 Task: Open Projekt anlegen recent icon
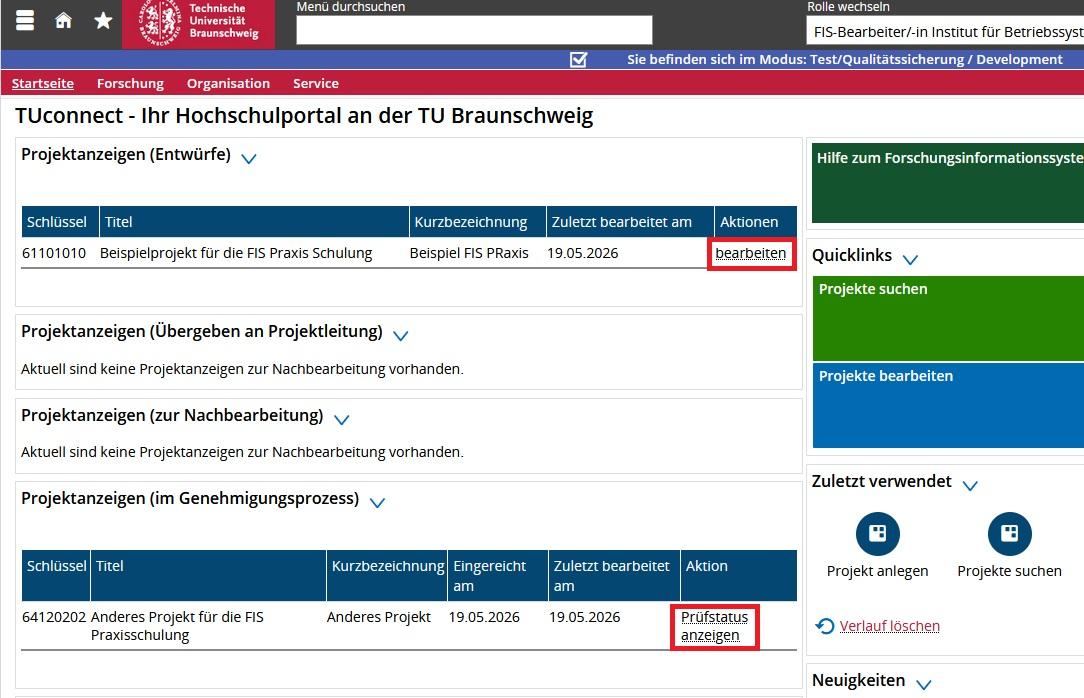877,534
